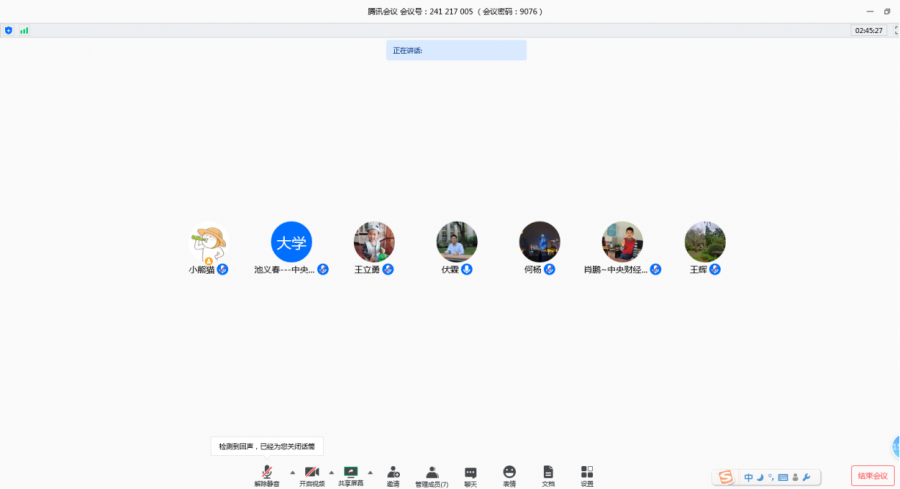Unmute microphone with 解除静音 button

click(267, 475)
